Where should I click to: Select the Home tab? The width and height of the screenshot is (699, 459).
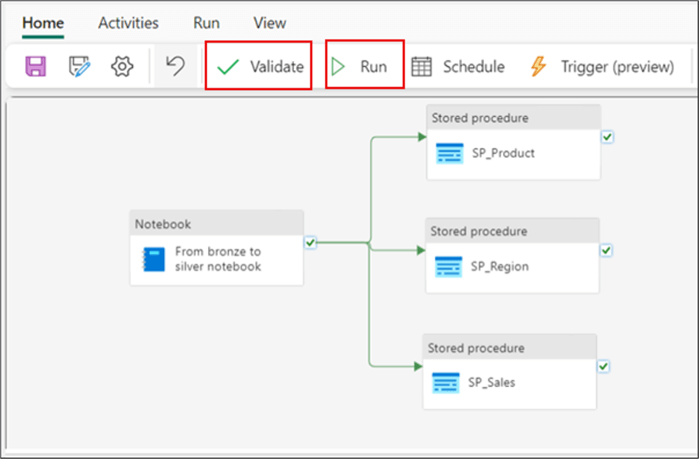click(43, 22)
